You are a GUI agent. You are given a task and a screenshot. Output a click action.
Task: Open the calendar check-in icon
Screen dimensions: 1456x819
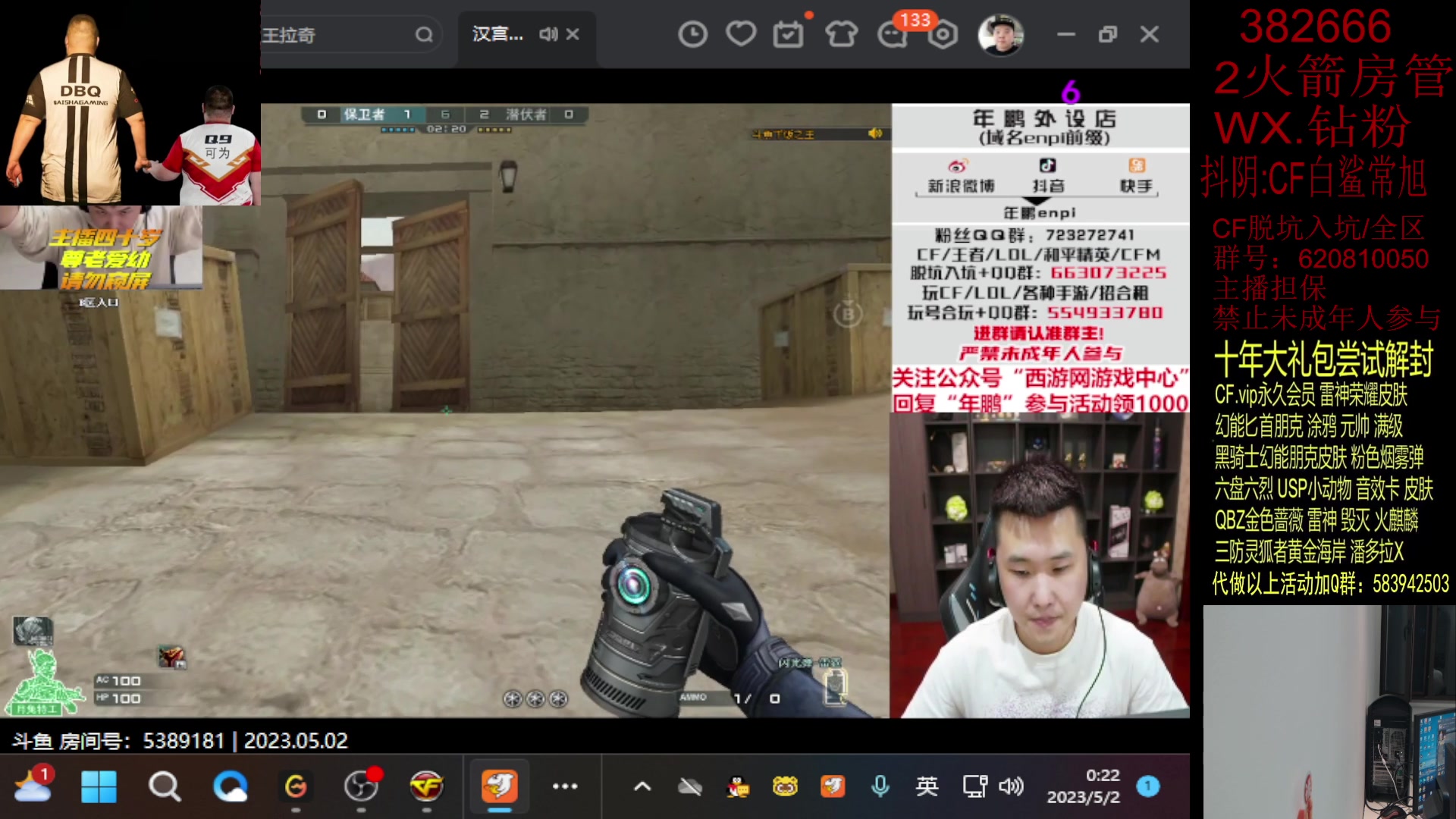(789, 34)
